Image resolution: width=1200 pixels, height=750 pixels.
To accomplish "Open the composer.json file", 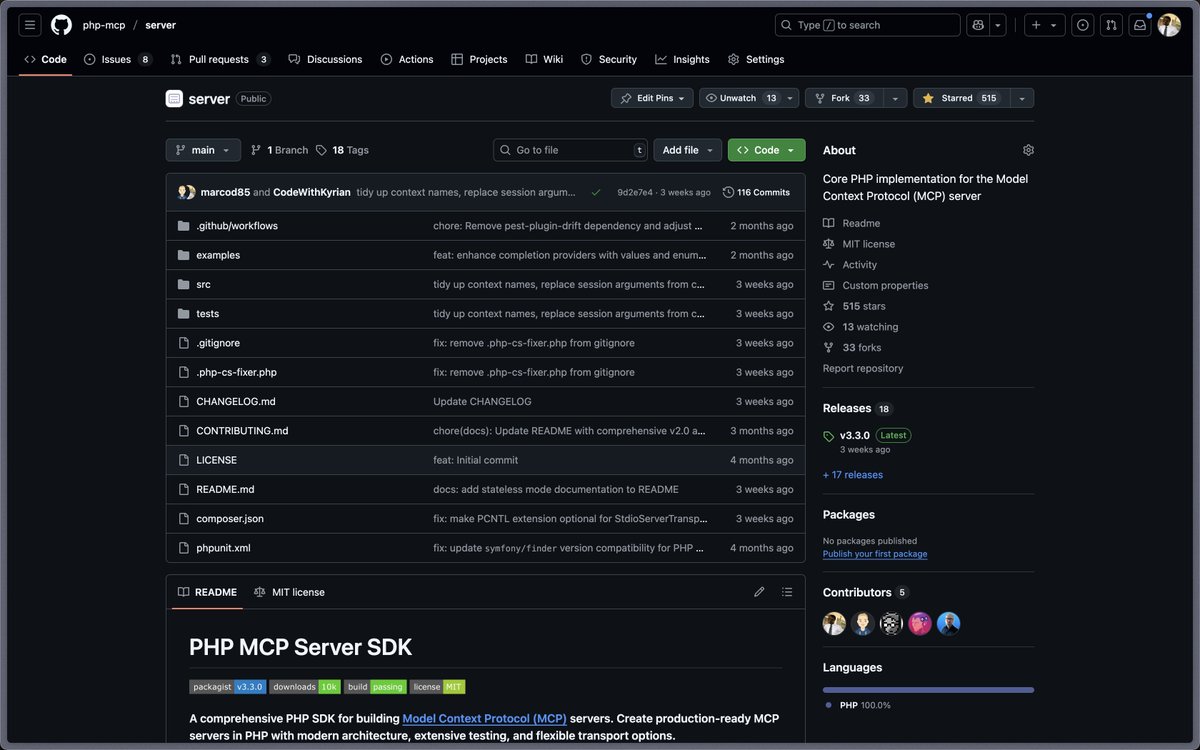I will point(230,519).
